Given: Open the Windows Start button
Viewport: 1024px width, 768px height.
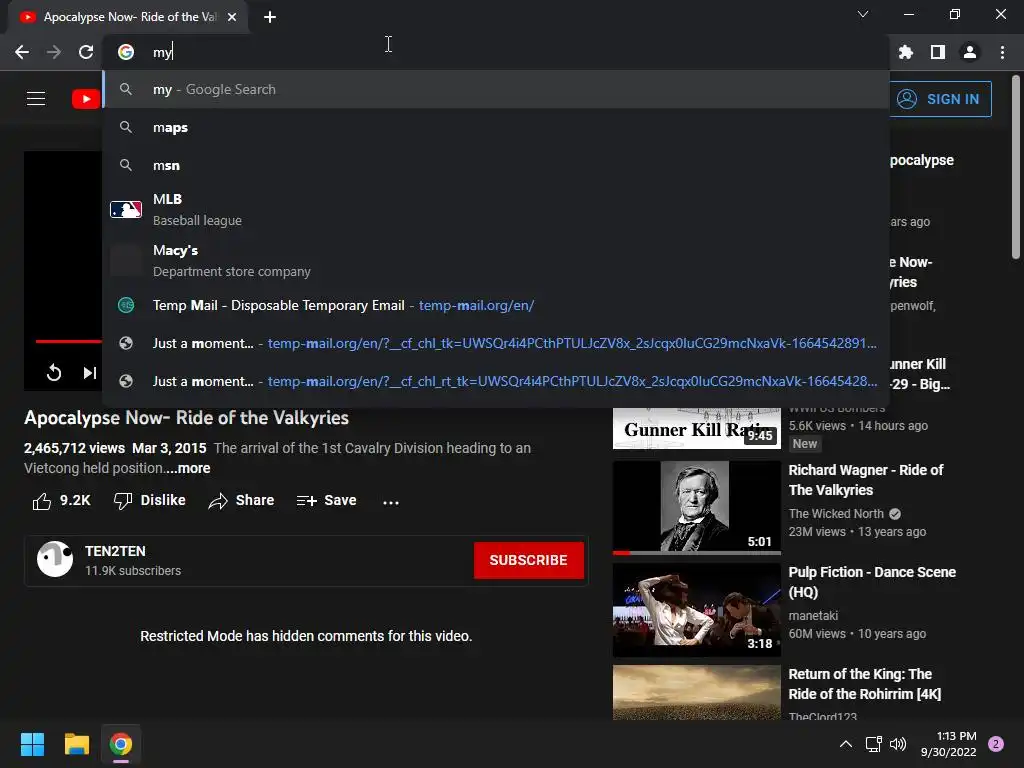Looking at the screenshot, I should pyautogui.click(x=32, y=744).
